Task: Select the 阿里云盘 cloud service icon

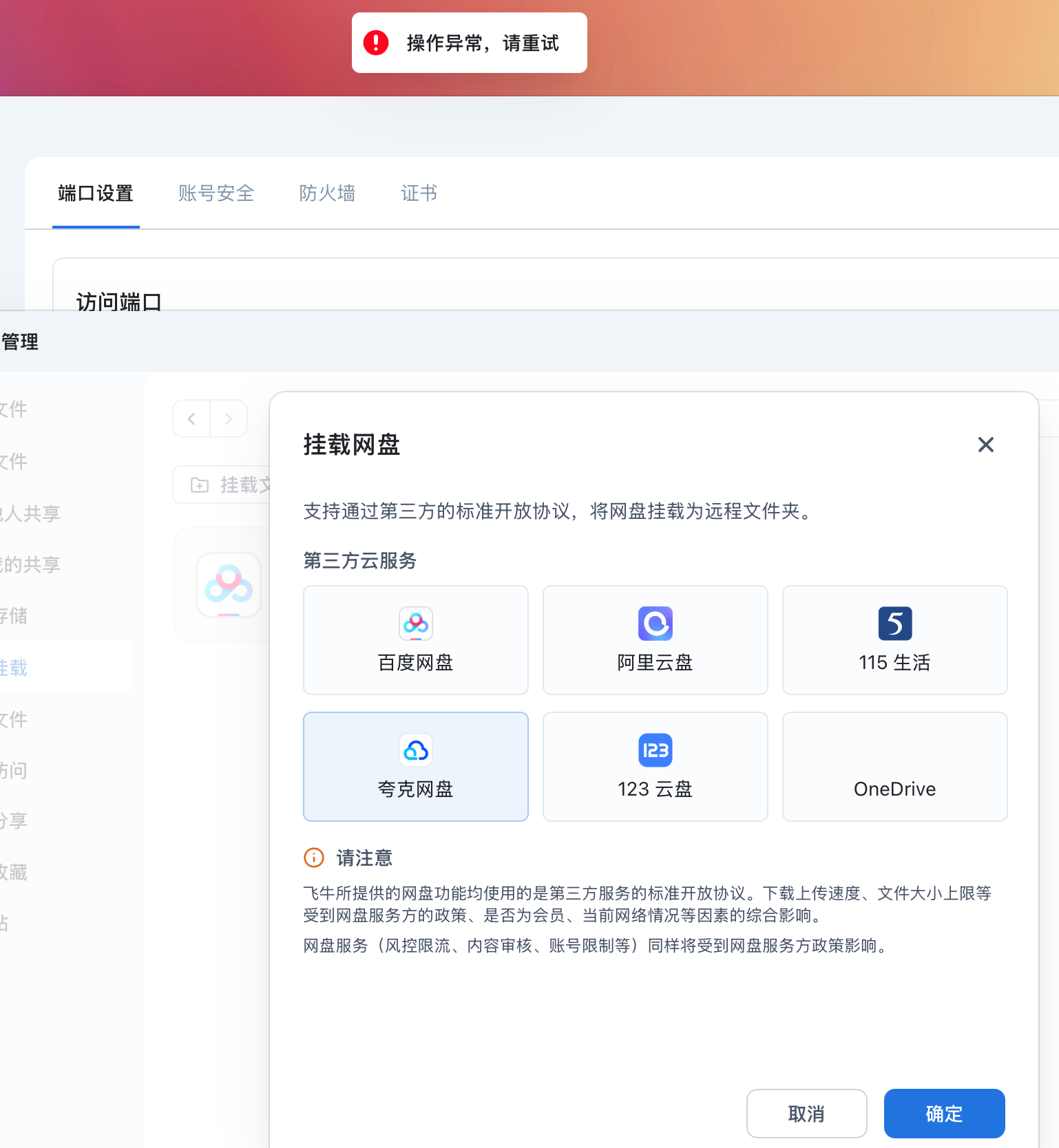Action: coord(656,624)
